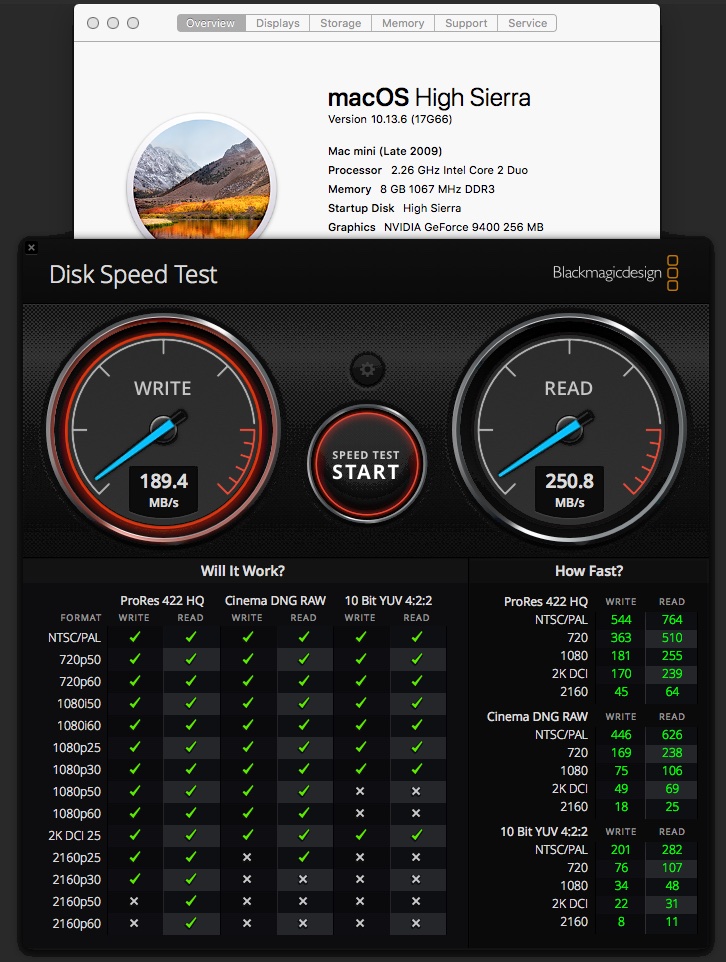Click Cinema DNG RAW write X for 2160p60
Viewport: 726px width, 962px height.
point(247,923)
